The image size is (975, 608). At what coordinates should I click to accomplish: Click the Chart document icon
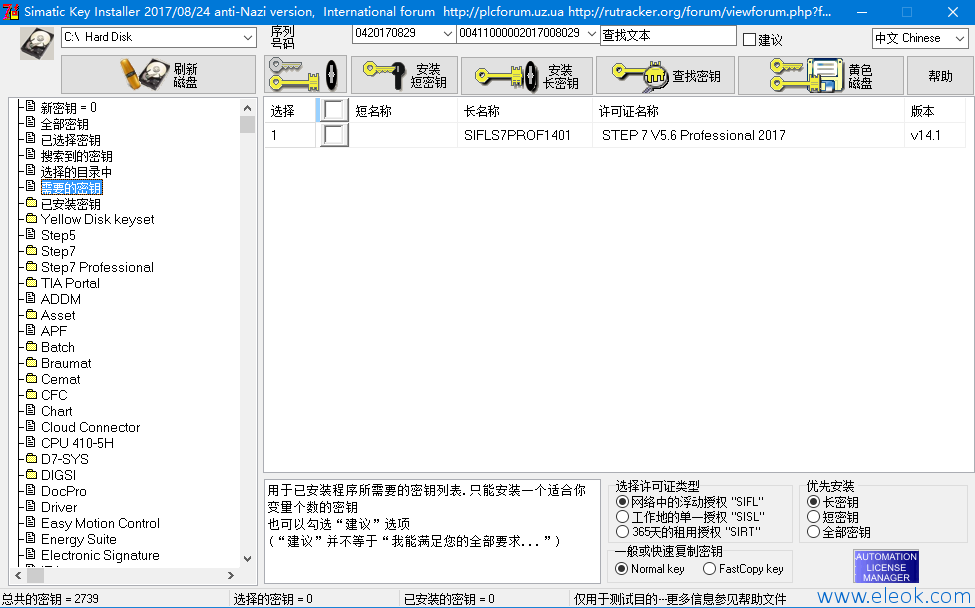point(30,410)
